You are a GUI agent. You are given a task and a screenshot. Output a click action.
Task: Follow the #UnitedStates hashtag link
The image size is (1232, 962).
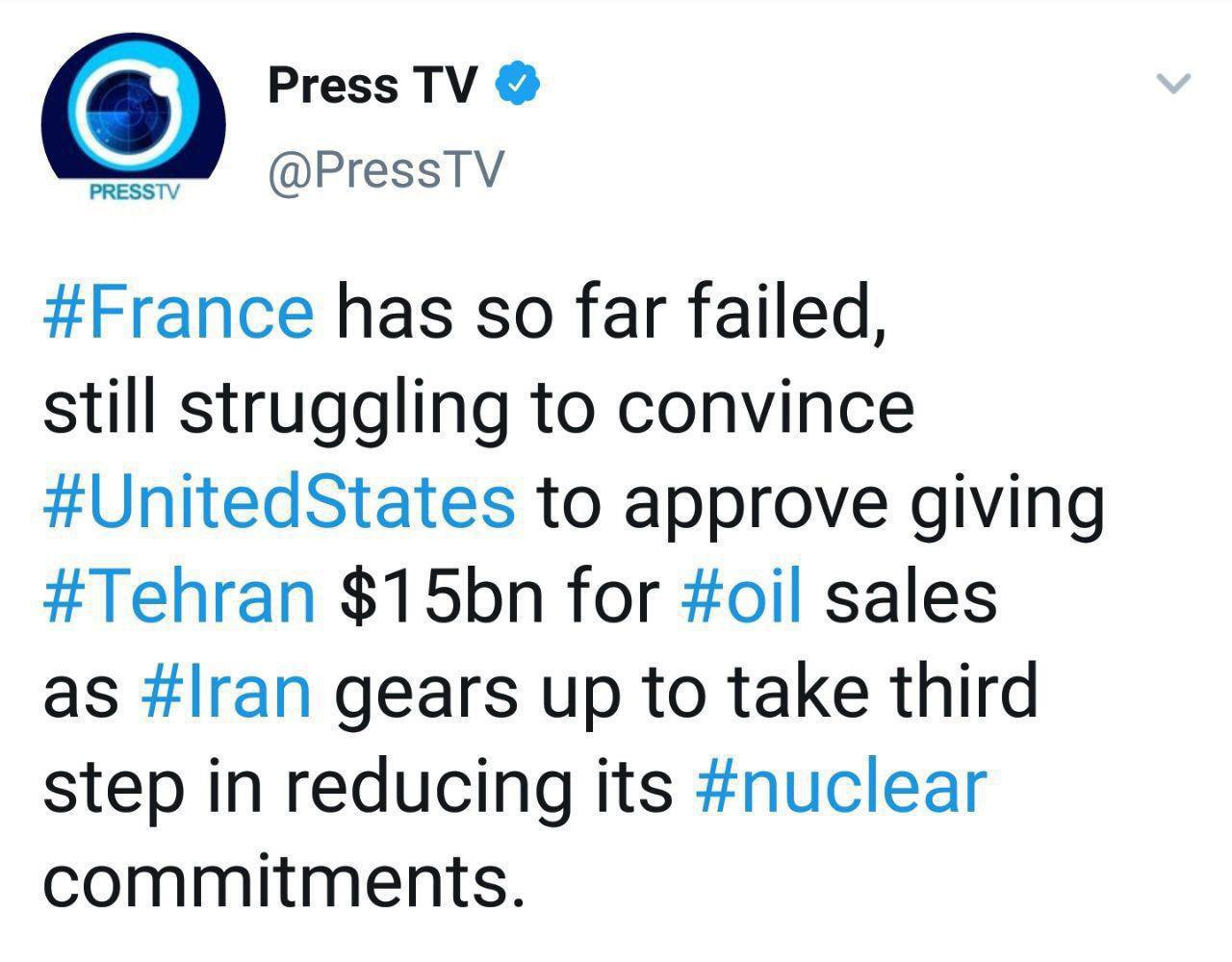[x=279, y=502]
